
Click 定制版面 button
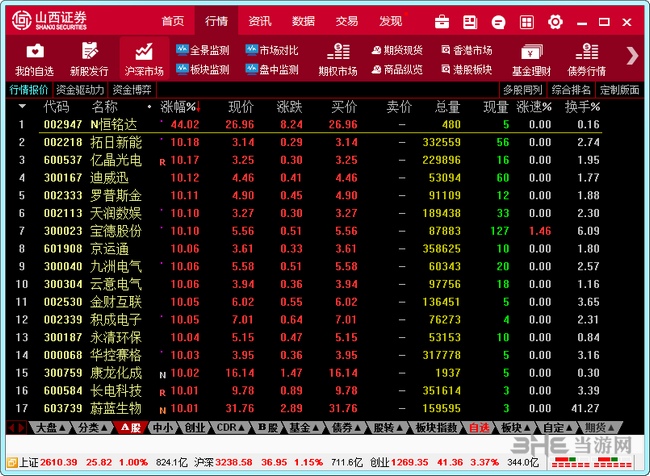[x=619, y=90]
